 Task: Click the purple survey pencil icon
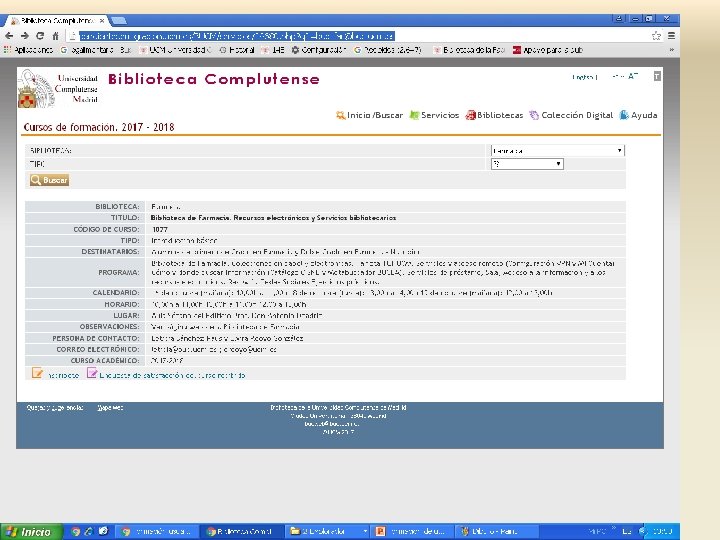pyautogui.click(x=92, y=374)
